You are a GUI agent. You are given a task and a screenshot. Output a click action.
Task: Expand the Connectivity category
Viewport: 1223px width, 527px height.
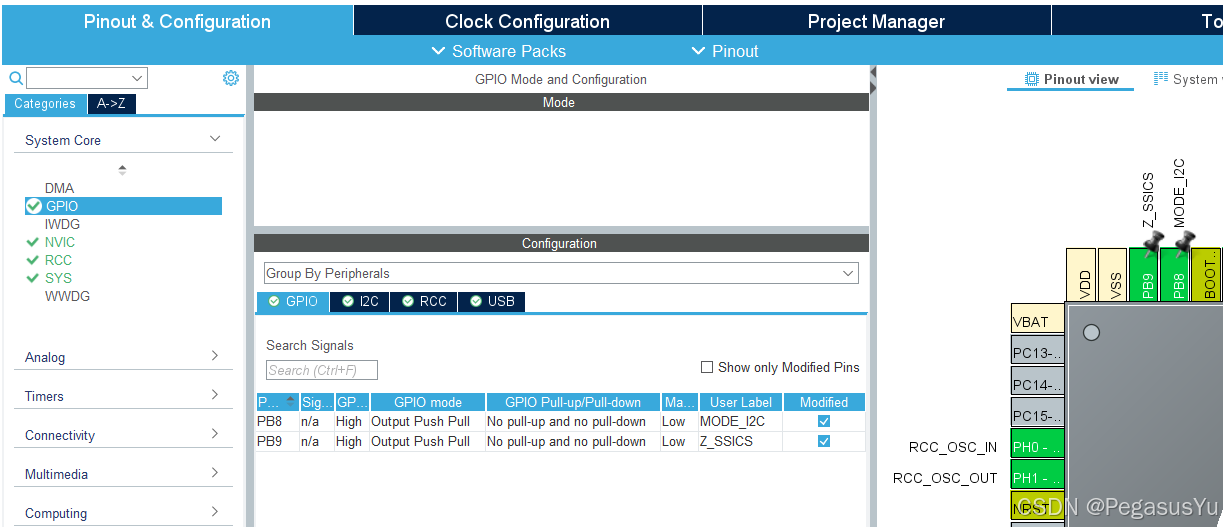214,434
